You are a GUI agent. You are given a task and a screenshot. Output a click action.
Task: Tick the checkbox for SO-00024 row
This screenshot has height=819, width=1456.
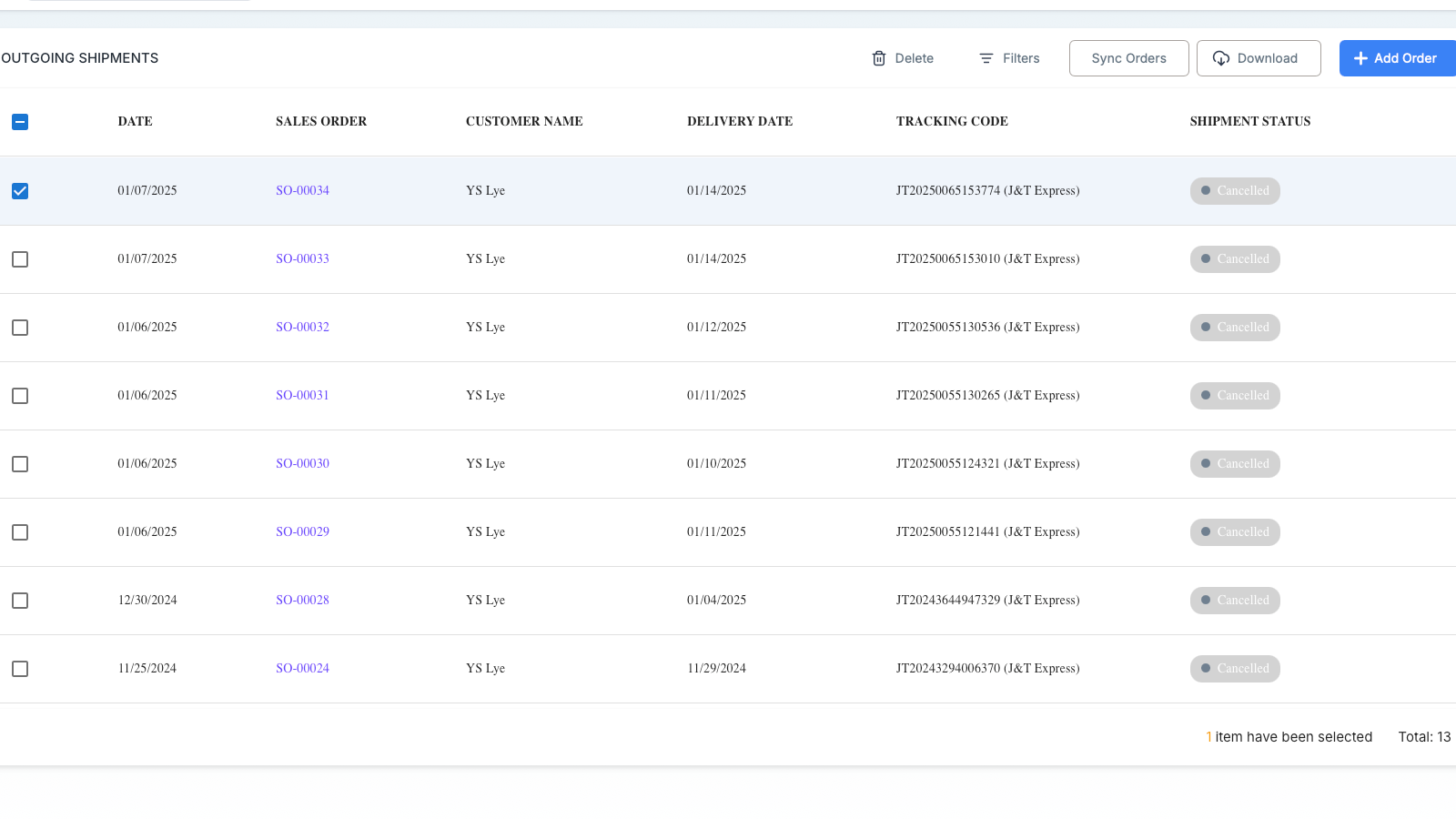pyautogui.click(x=20, y=669)
